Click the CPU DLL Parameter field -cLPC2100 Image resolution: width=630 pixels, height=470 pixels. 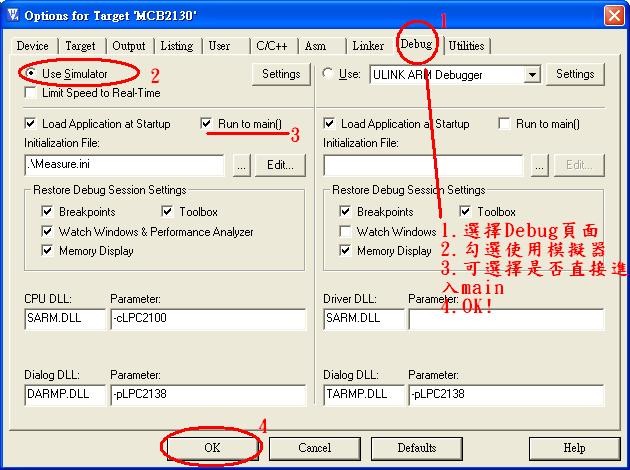coord(206,319)
